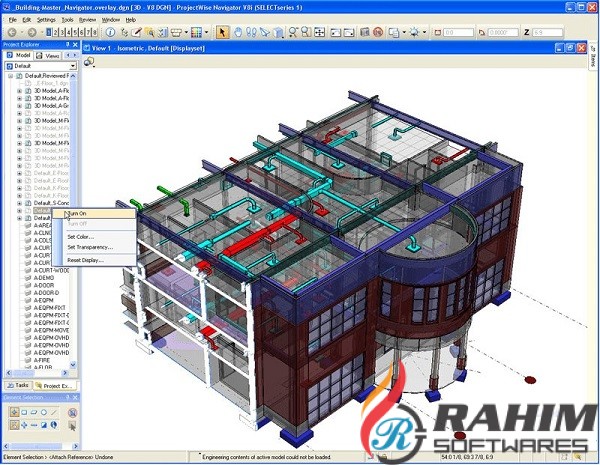Screen dimensions: 600x465
Task: Select Circle selection method icon
Action: pyautogui.click(x=44, y=413)
